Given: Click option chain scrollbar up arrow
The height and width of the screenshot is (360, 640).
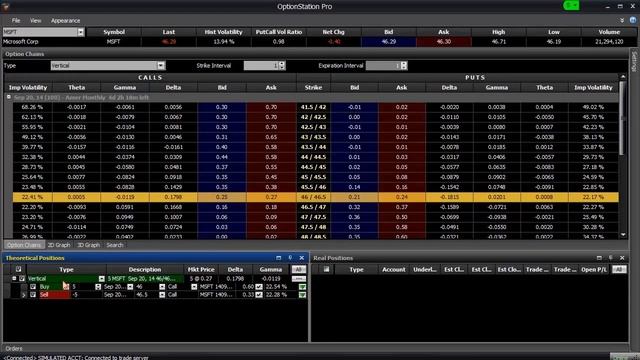Looking at the screenshot, I should pos(623,77).
